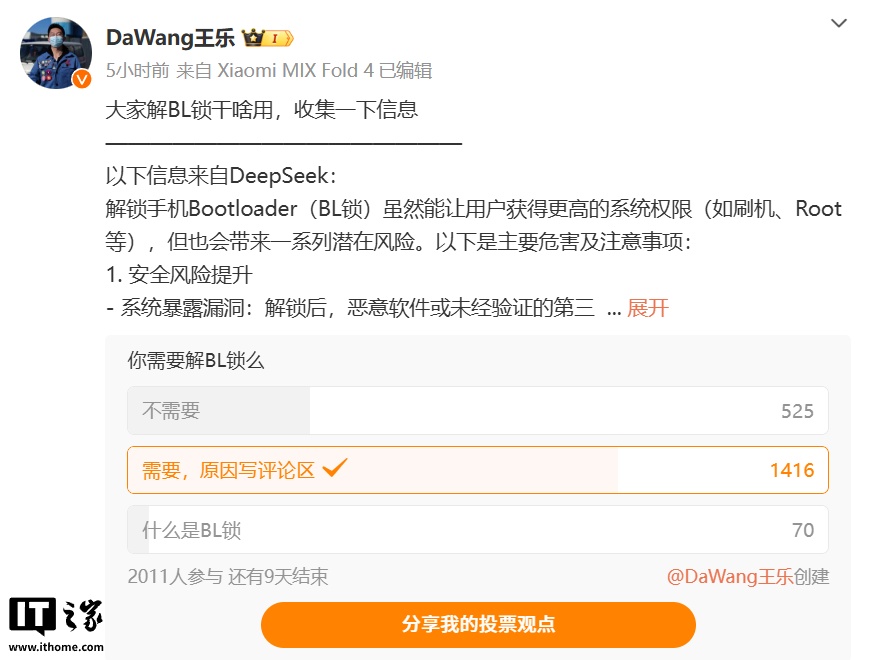Select poll option 需要，原因写评论区

coord(478,470)
